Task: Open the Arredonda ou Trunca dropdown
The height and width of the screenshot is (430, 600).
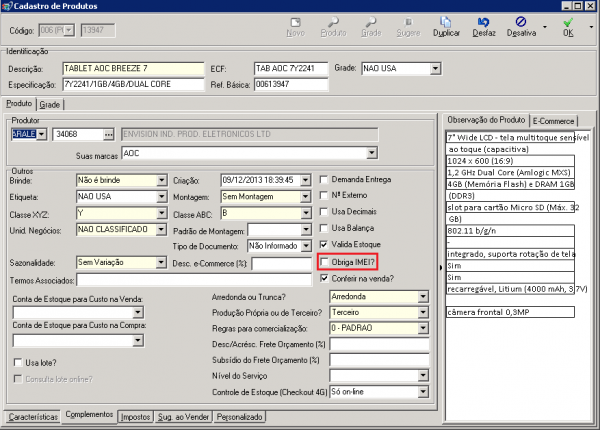Action: (423, 297)
